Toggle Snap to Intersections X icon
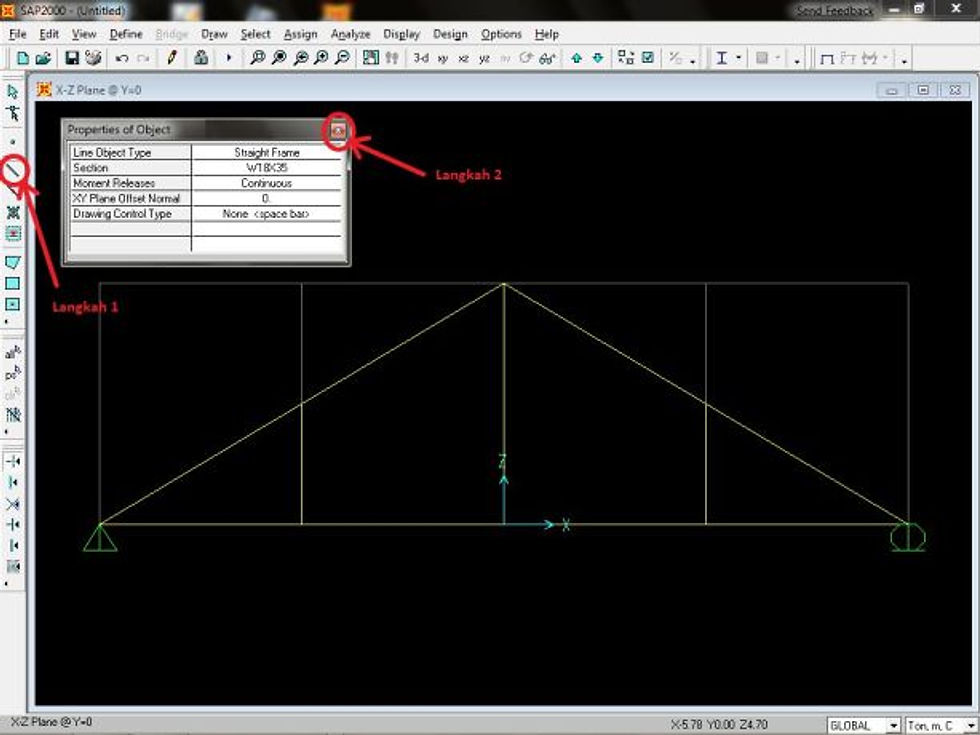Viewport: 980px width, 735px height. click(x=12, y=504)
